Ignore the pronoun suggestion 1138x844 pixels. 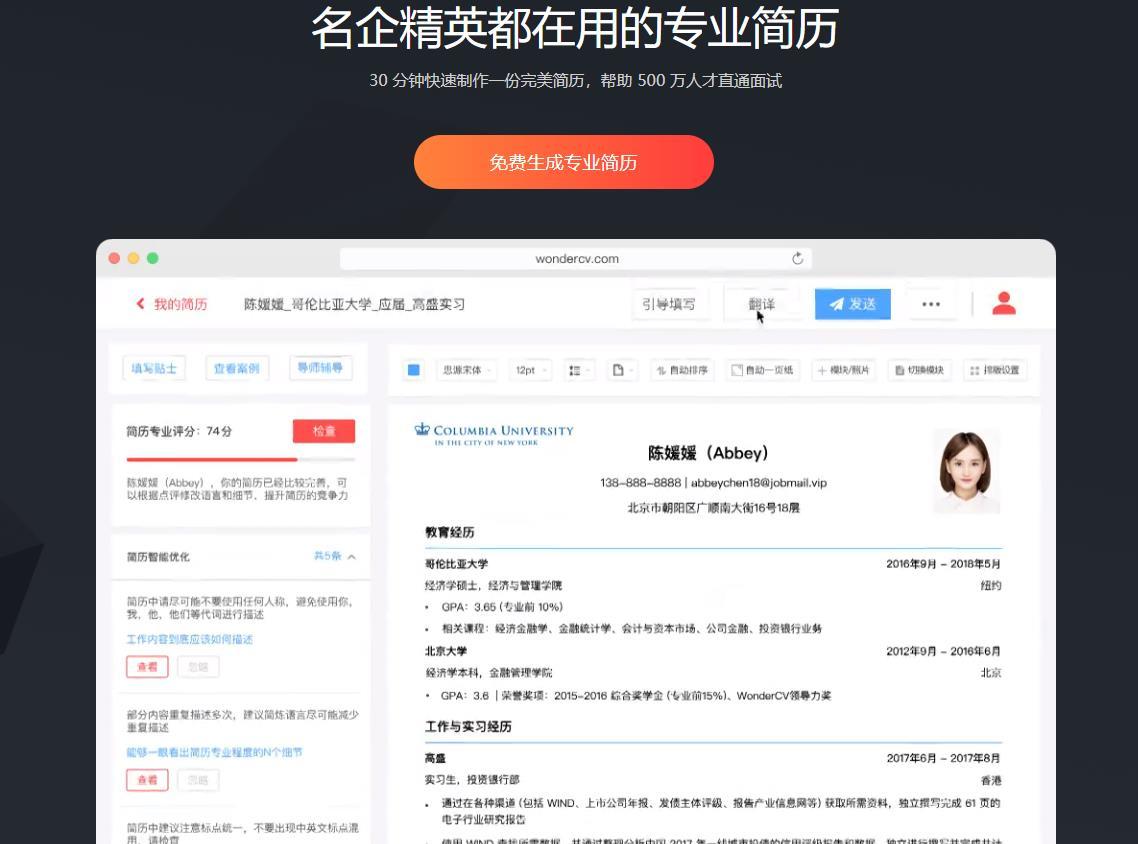[198, 667]
